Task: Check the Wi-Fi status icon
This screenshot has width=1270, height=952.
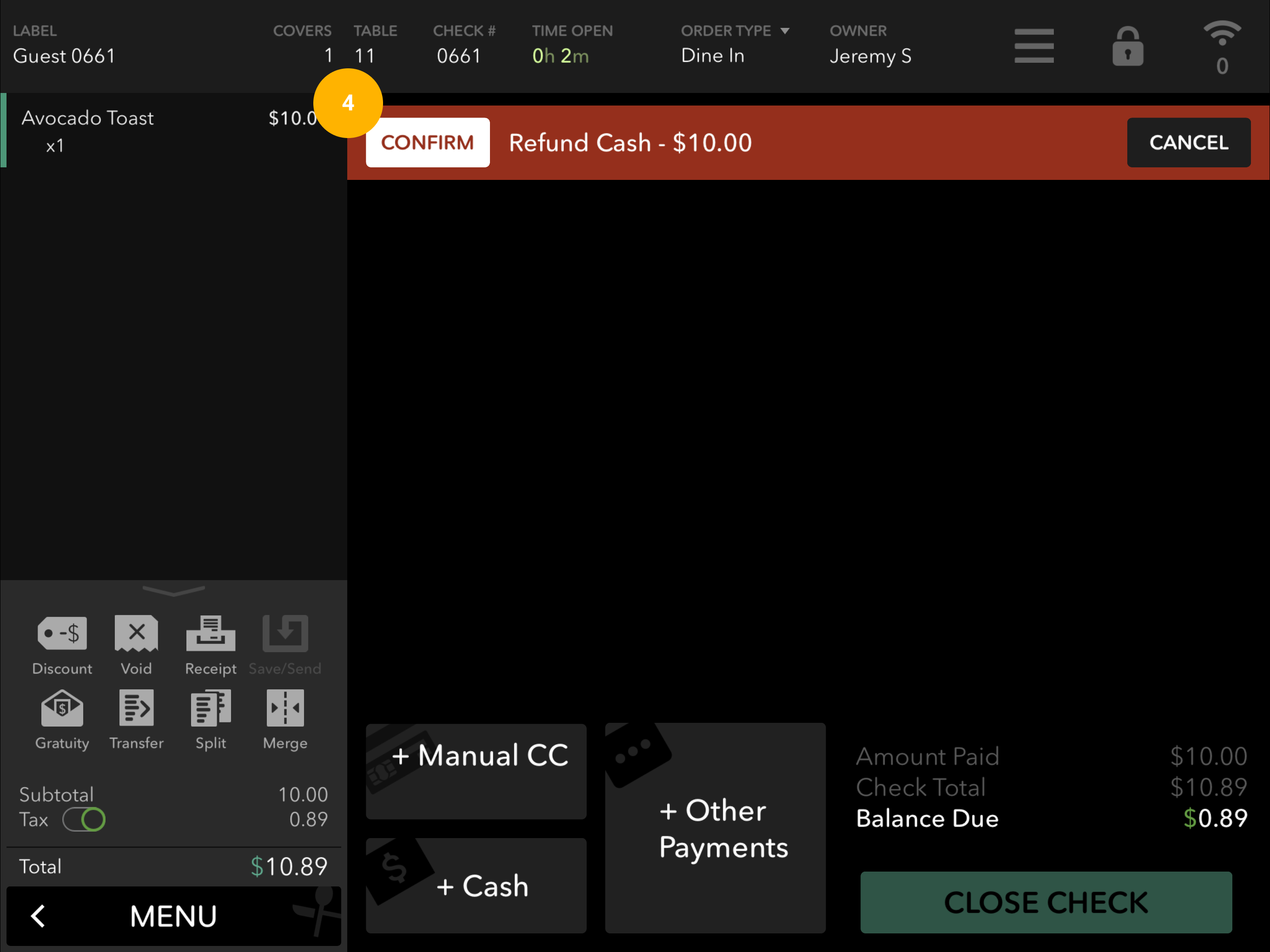Action: (1222, 33)
